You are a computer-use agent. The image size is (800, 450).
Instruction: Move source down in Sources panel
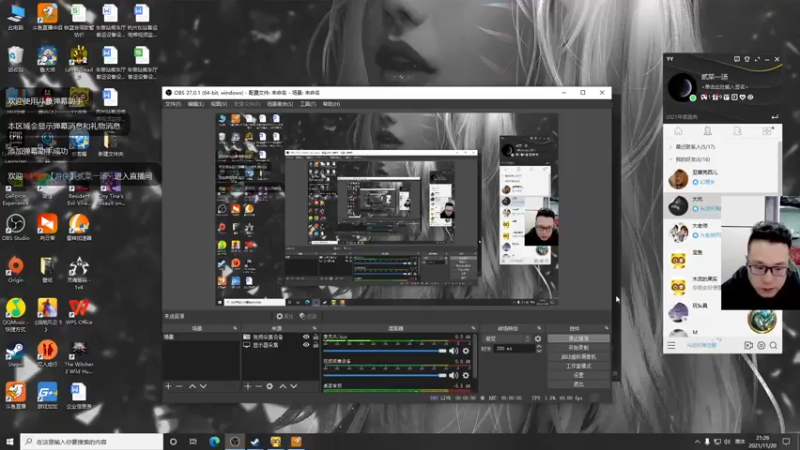pos(294,386)
